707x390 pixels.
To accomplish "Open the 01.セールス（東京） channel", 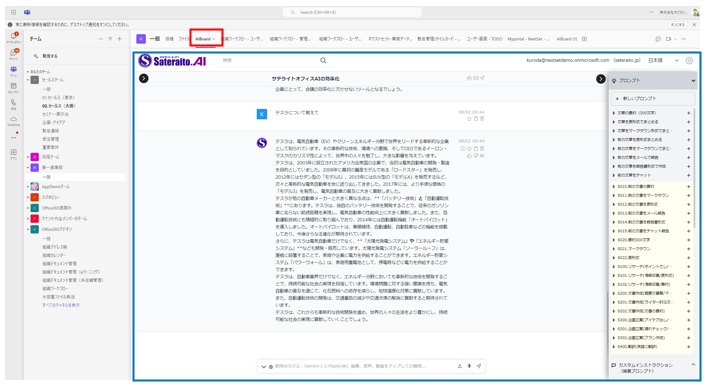I will [58, 97].
